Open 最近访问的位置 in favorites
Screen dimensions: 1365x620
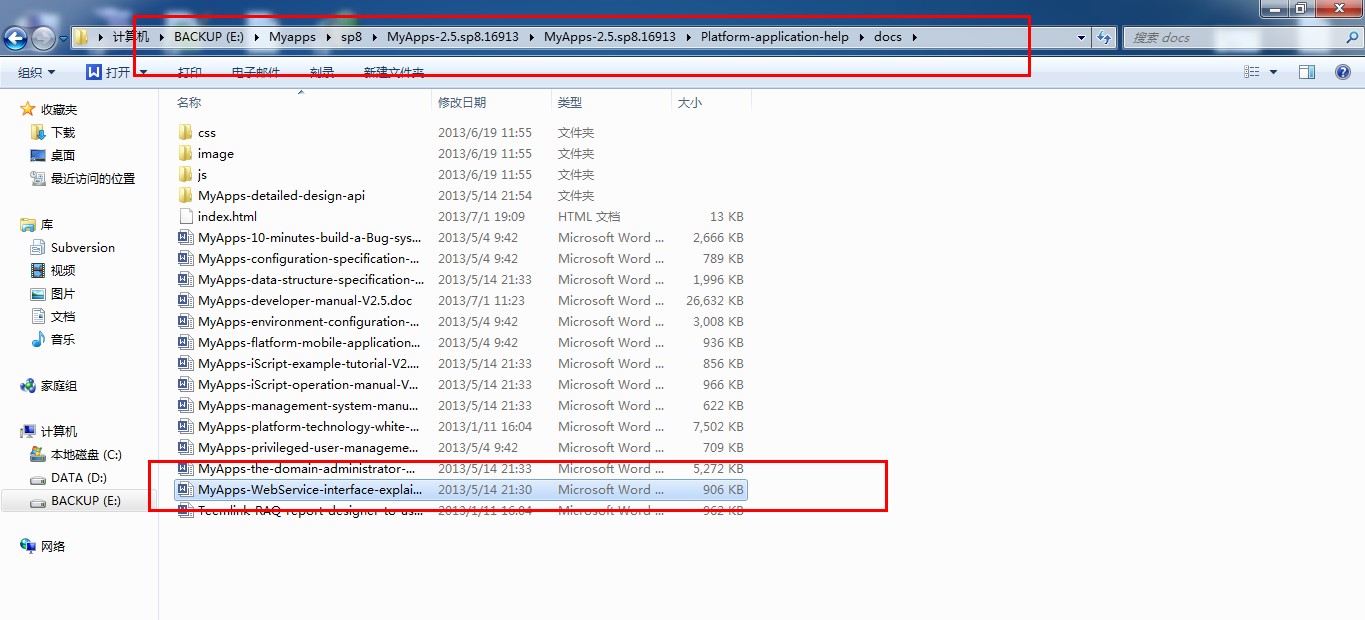[93, 178]
